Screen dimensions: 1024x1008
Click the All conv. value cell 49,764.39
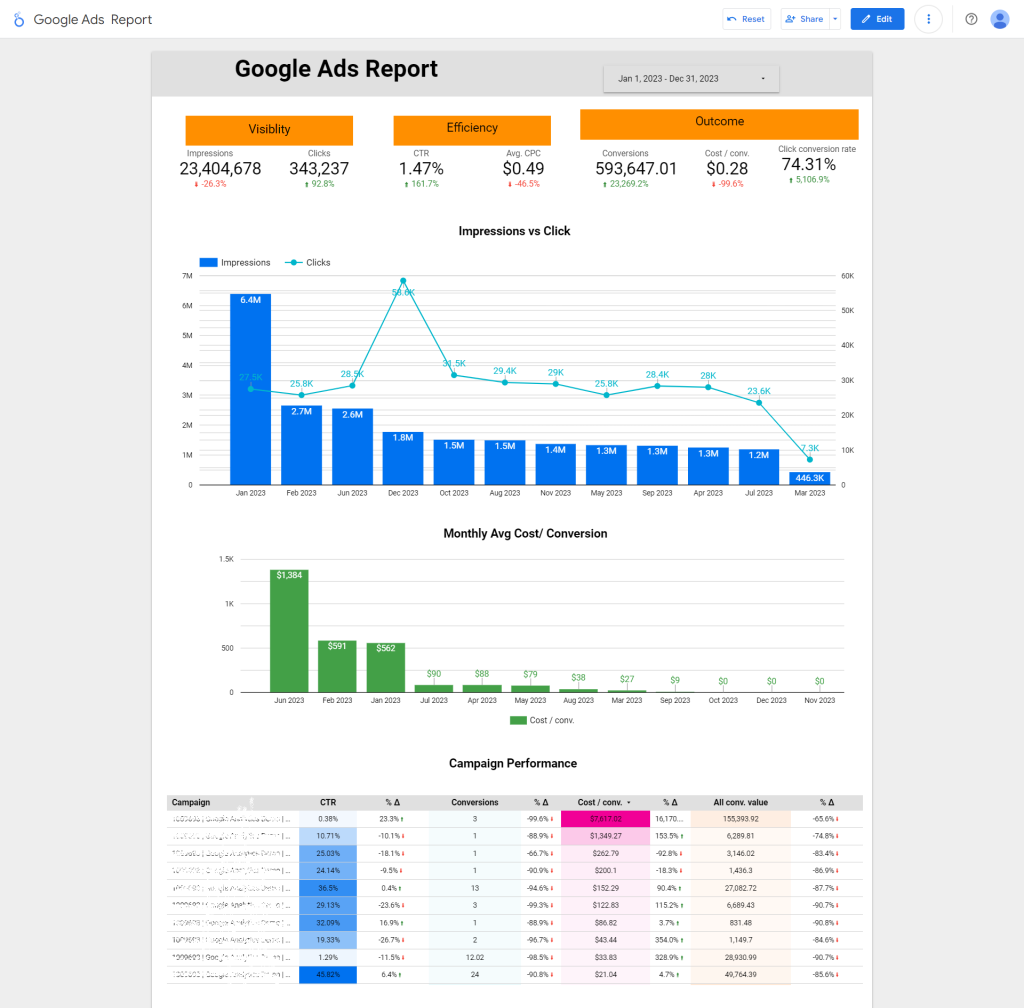click(x=741, y=975)
